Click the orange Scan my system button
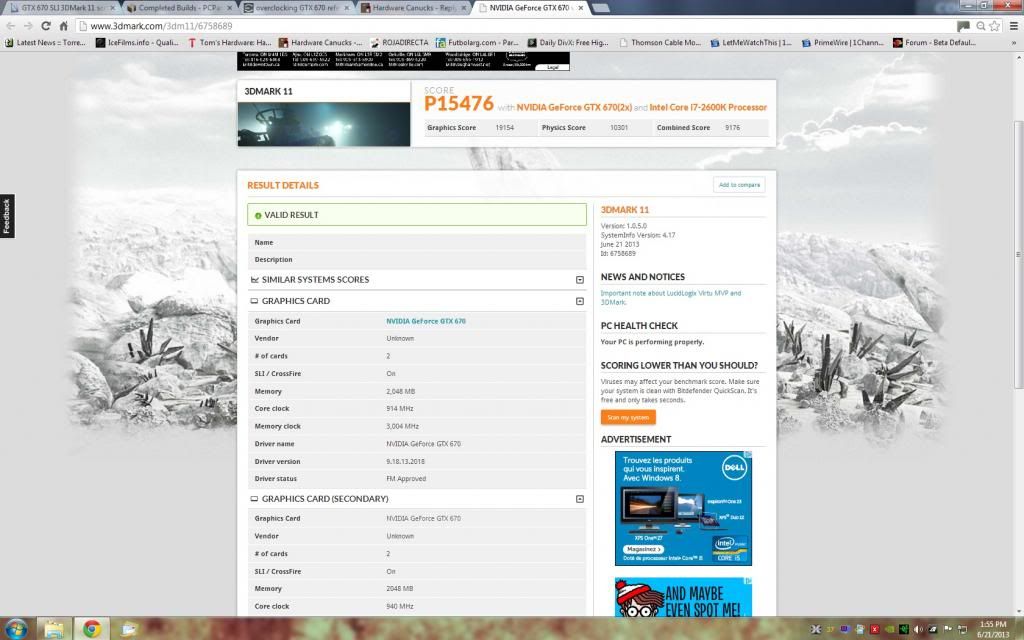Image resolution: width=1024 pixels, height=640 pixels. point(628,417)
